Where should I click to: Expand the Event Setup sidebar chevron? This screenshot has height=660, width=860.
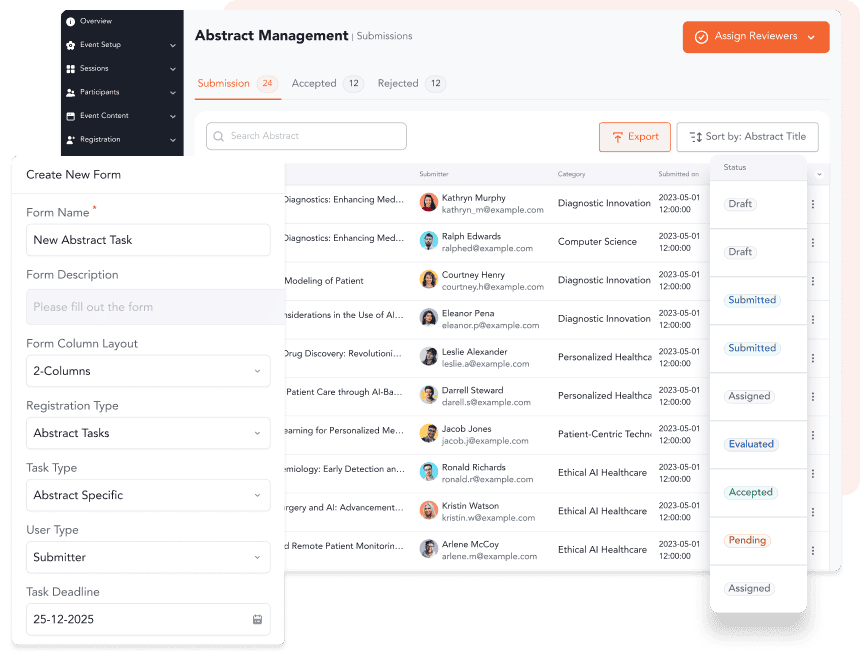coord(173,45)
